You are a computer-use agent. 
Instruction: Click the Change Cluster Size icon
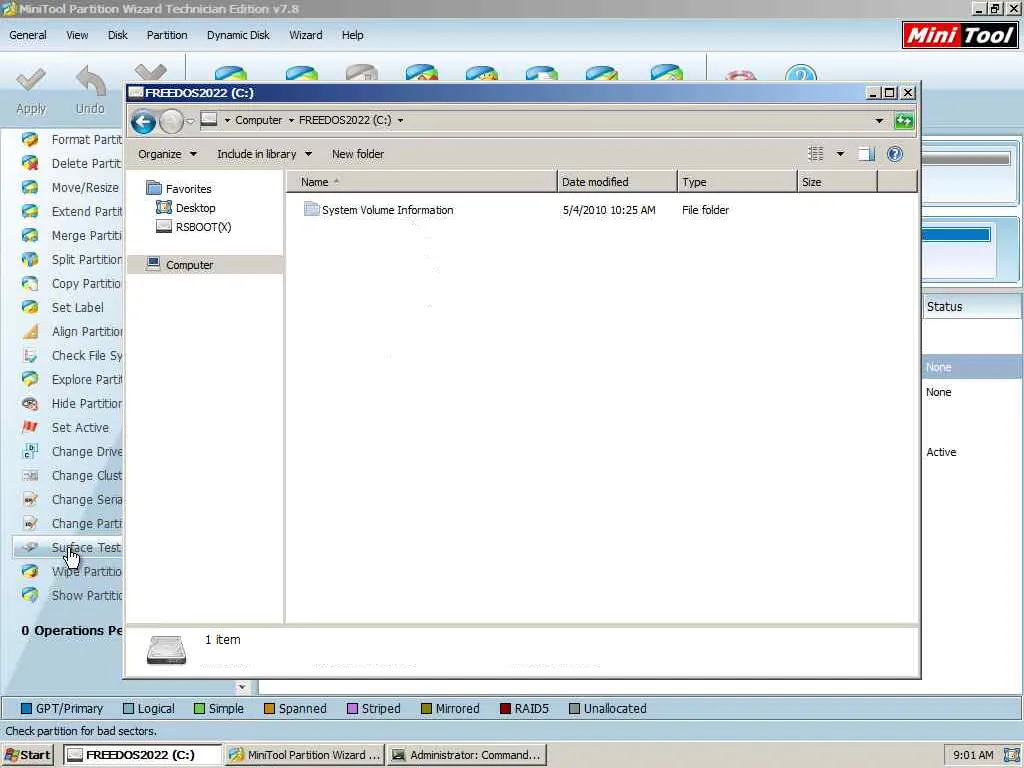pos(30,475)
